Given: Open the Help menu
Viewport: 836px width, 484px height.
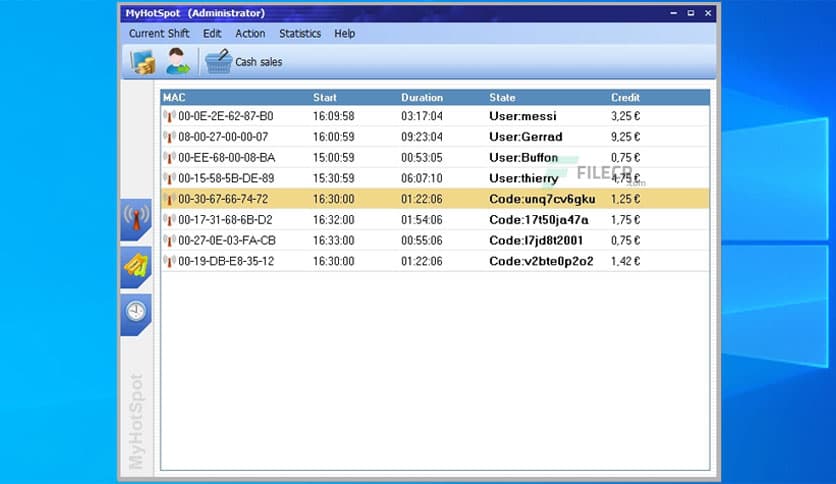Looking at the screenshot, I should [x=344, y=33].
